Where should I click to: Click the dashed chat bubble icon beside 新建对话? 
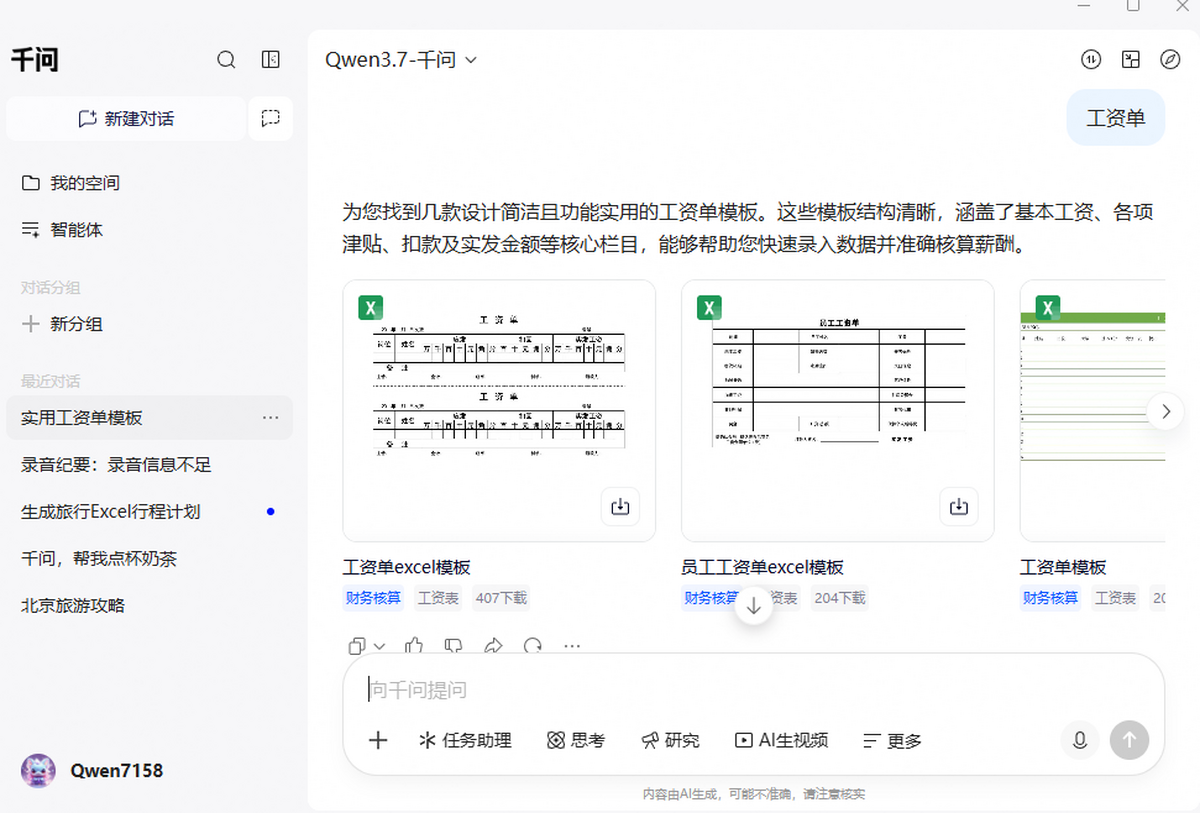270,119
